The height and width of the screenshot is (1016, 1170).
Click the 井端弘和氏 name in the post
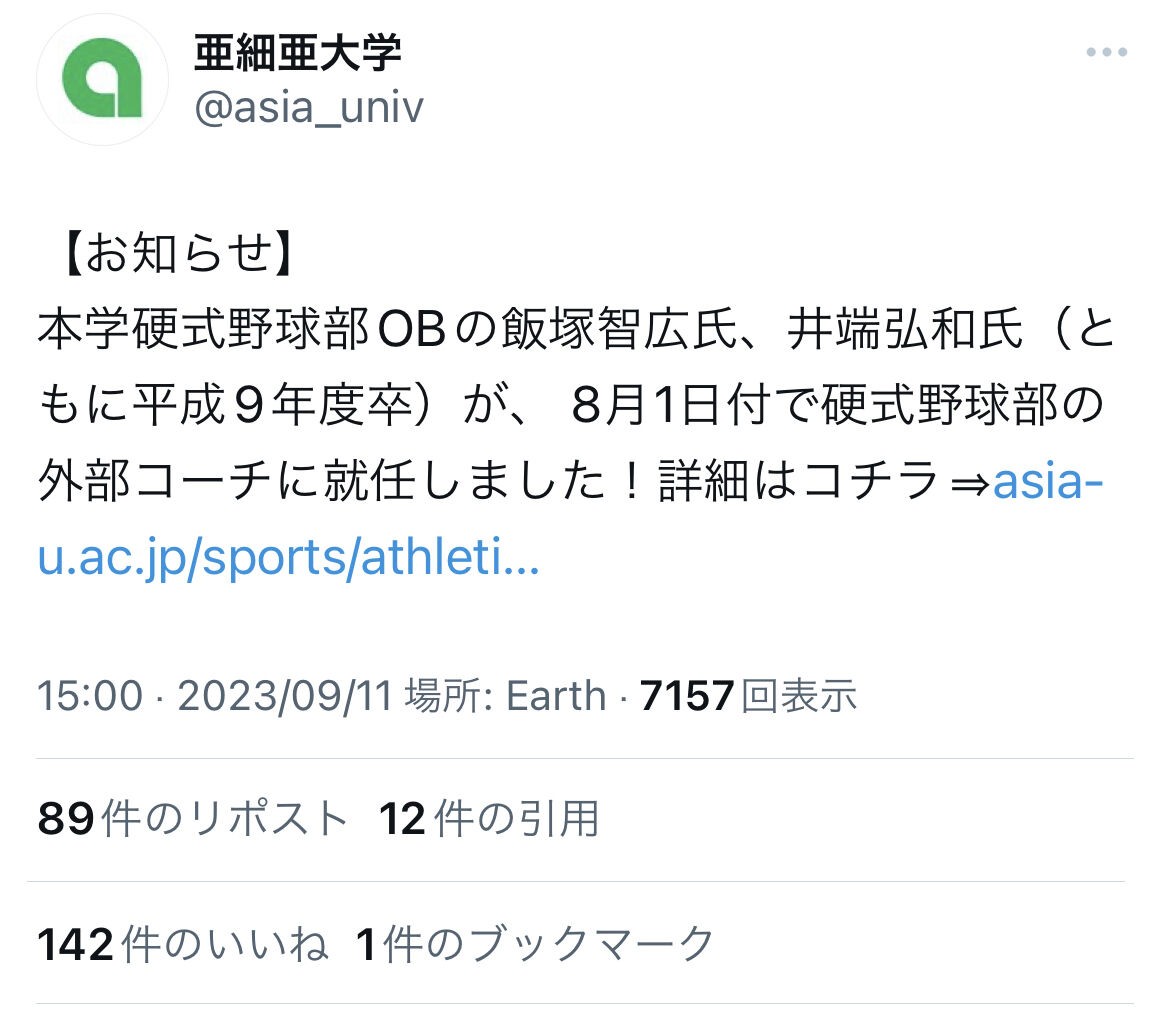tap(904, 329)
